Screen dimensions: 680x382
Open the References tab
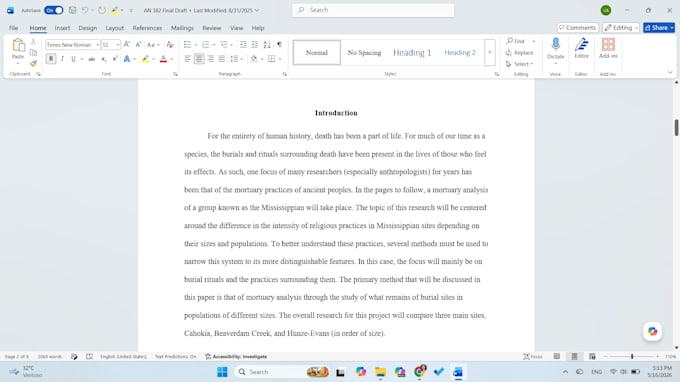tap(147, 28)
